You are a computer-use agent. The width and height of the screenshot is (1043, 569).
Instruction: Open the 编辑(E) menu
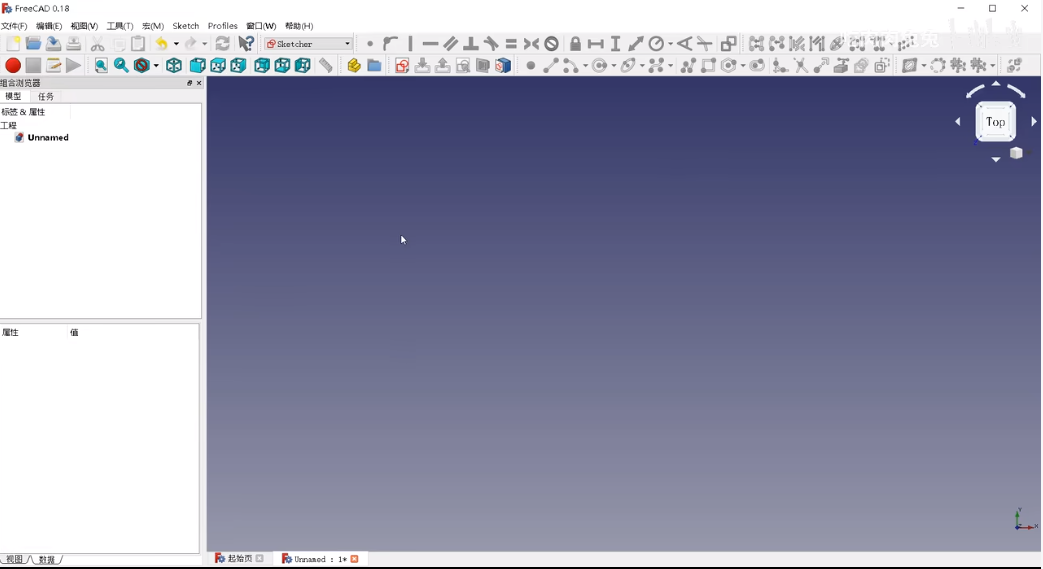point(49,26)
